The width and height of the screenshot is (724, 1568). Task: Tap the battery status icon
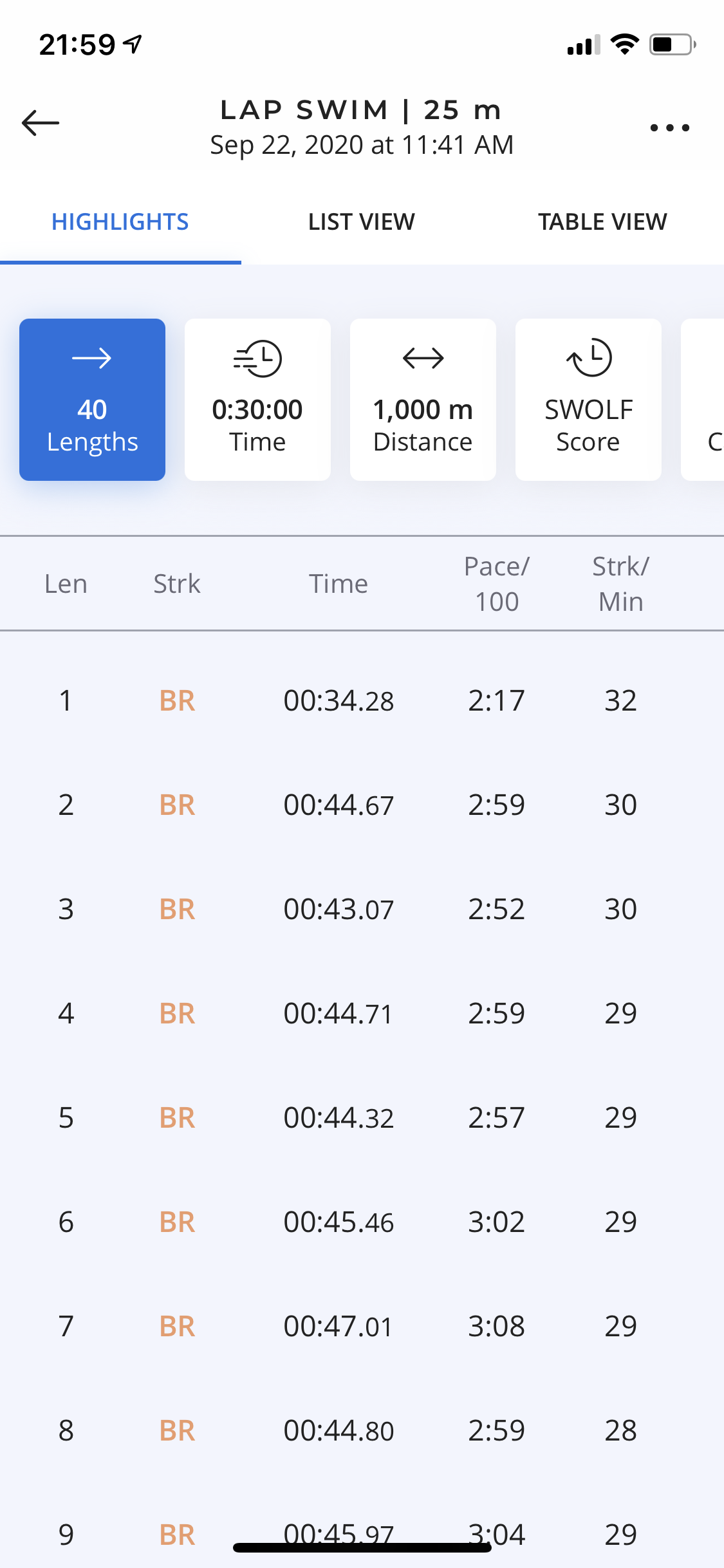(x=671, y=44)
